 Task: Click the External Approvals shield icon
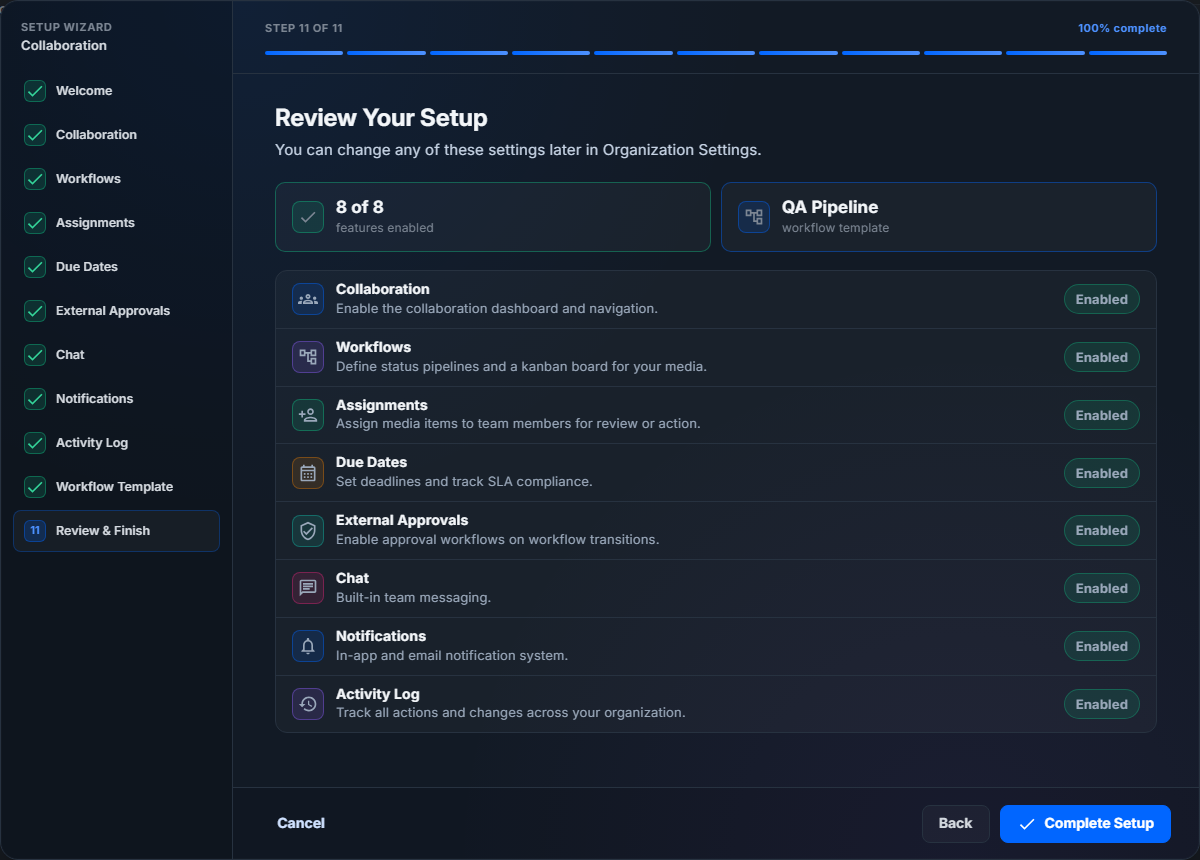coord(308,531)
